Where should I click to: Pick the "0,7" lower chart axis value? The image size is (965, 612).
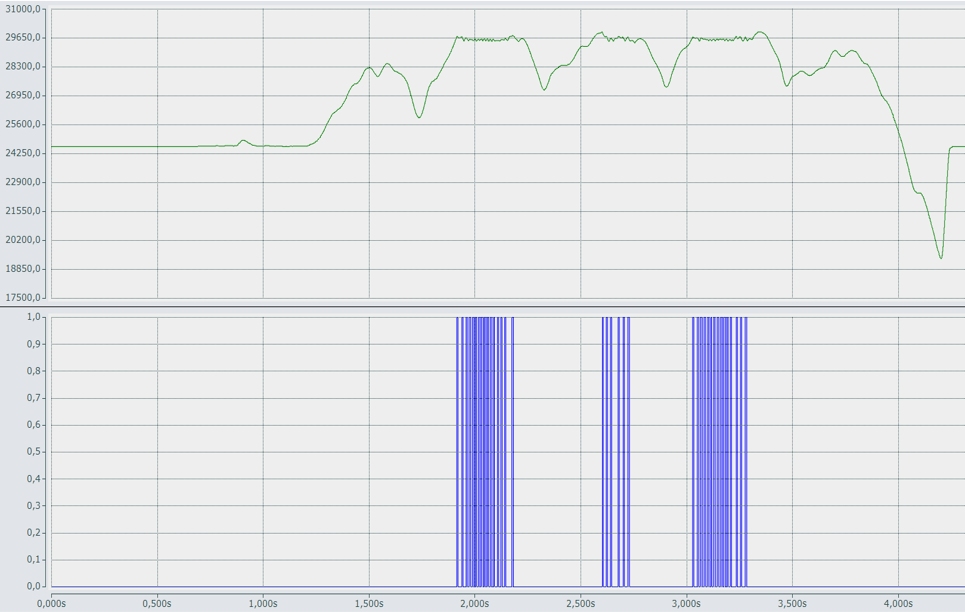(34, 398)
